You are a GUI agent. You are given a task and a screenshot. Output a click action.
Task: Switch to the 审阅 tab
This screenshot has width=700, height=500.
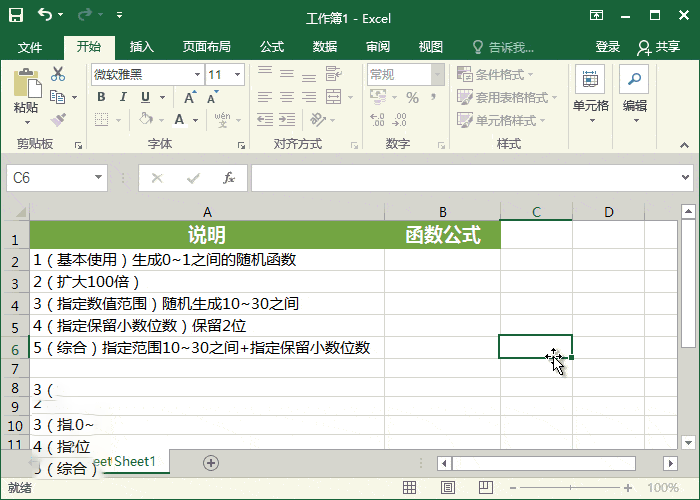(x=378, y=47)
